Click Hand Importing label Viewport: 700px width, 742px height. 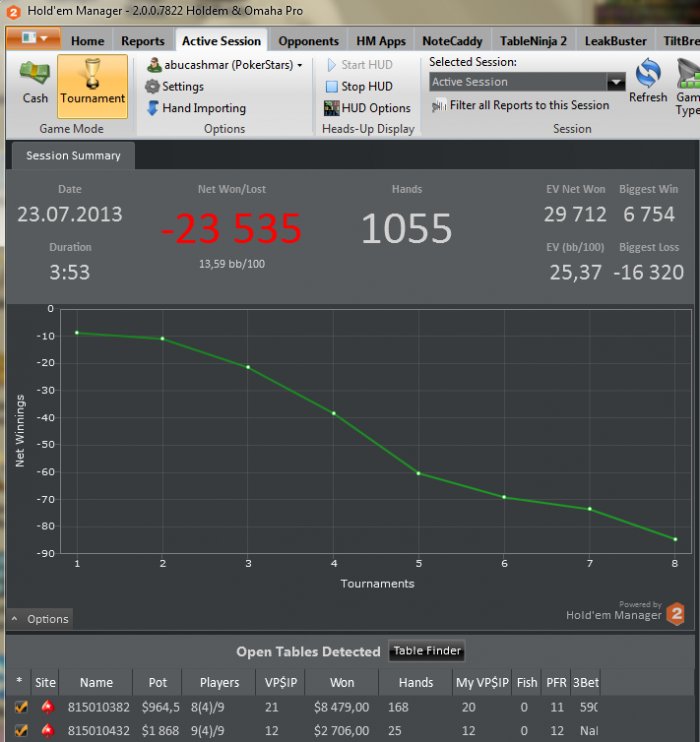(204, 108)
